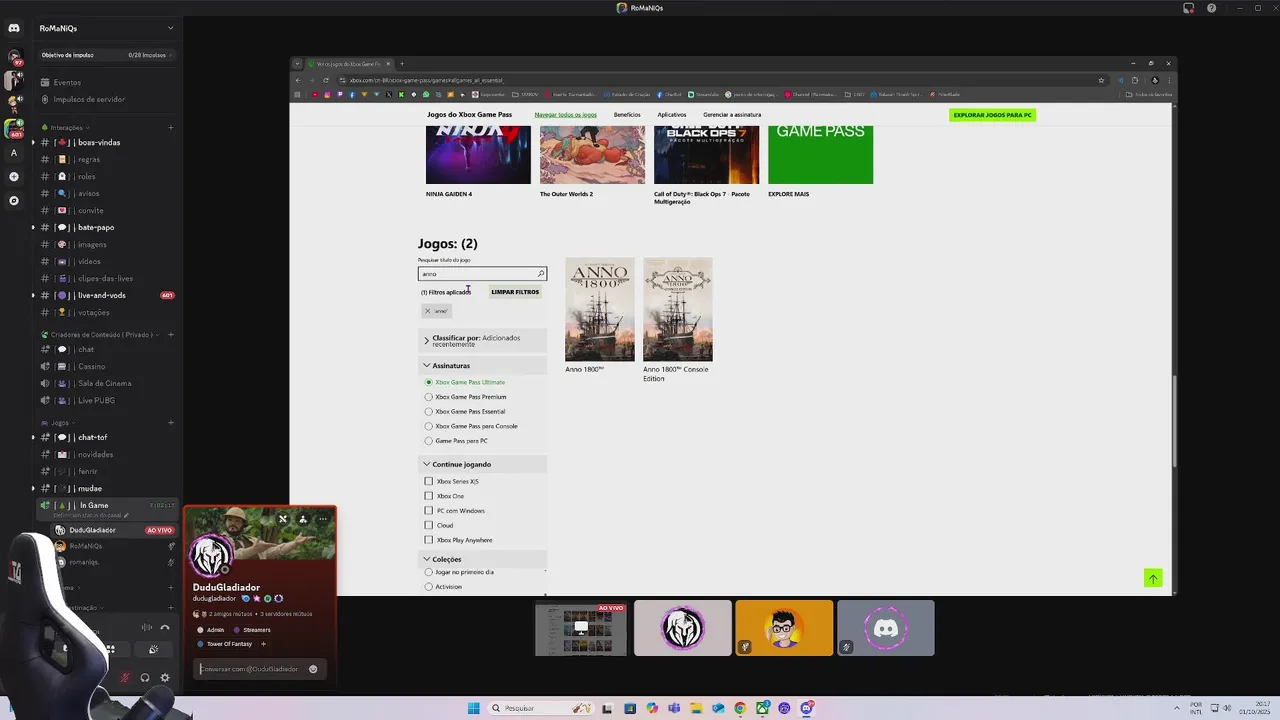Screen dimensions: 1280x720
Task: Check the PC com Windows checkbox
Action: point(429,510)
